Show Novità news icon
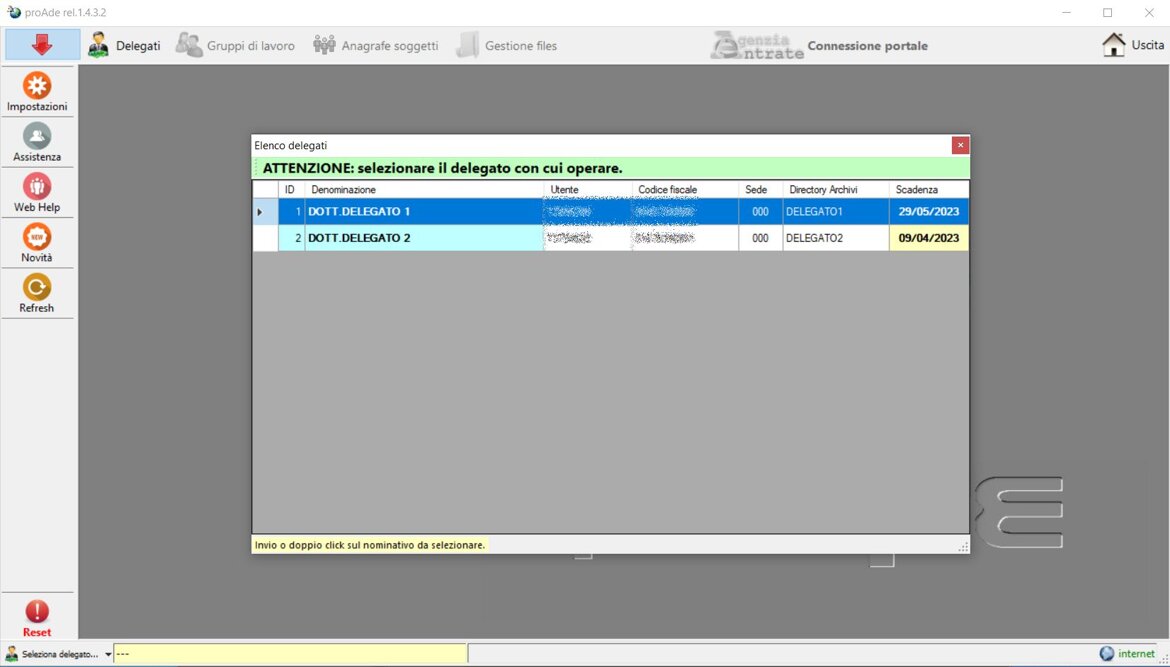The width and height of the screenshot is (1170, 667). click(x=37, y=238)
